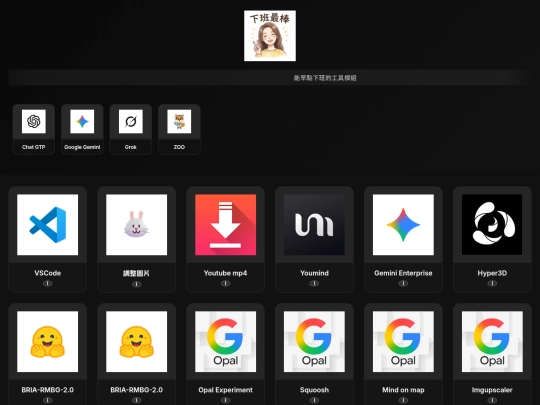Click the VSCode card label
540x405 pixels.
pos(48,273)
